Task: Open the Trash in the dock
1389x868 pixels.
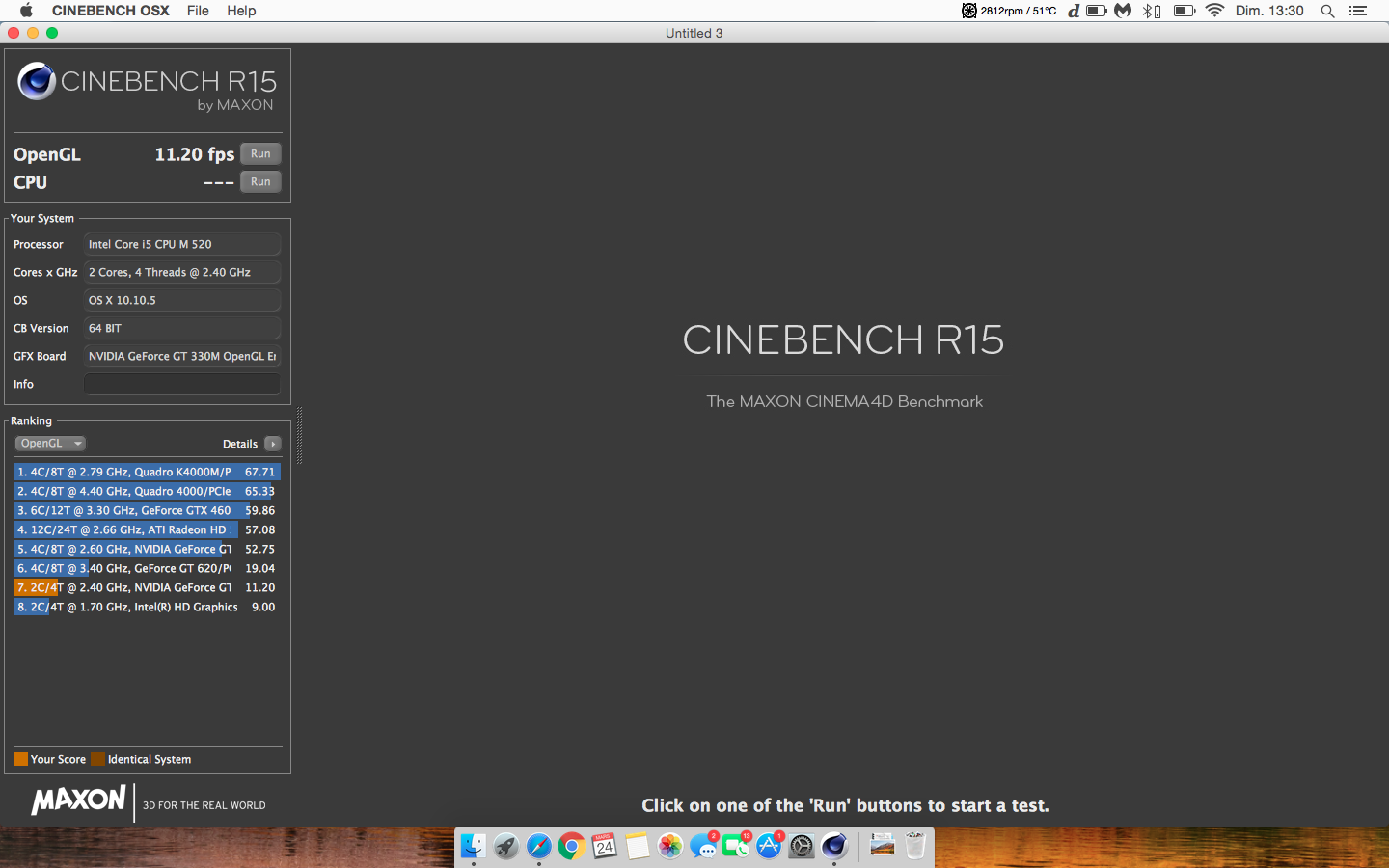Action: pyautogui.click(x=915, y=847)
